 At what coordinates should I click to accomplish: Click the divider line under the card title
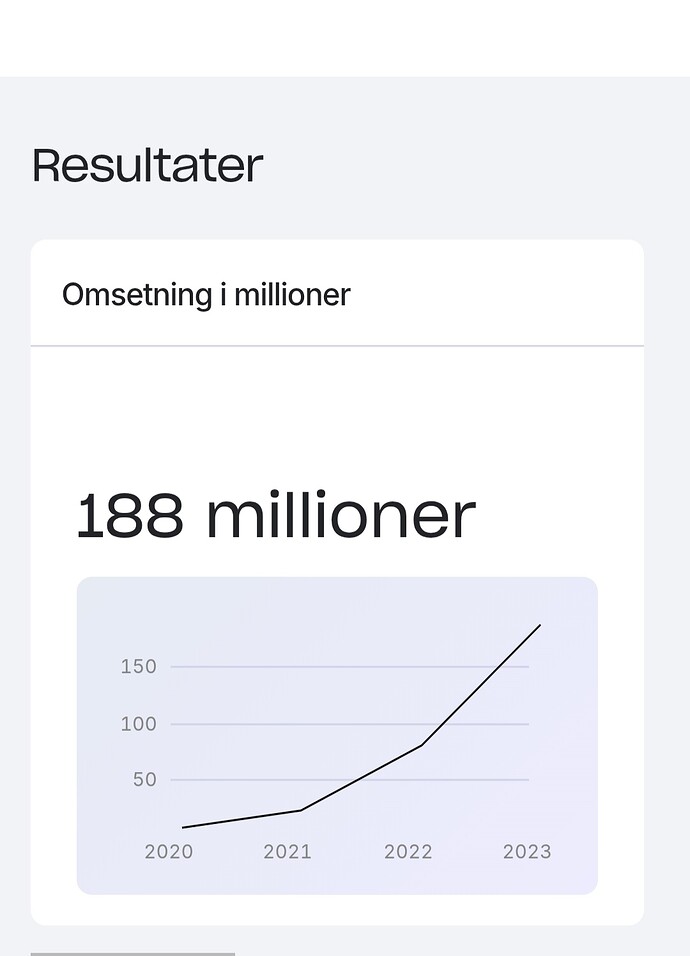click(x=337, y=346)
